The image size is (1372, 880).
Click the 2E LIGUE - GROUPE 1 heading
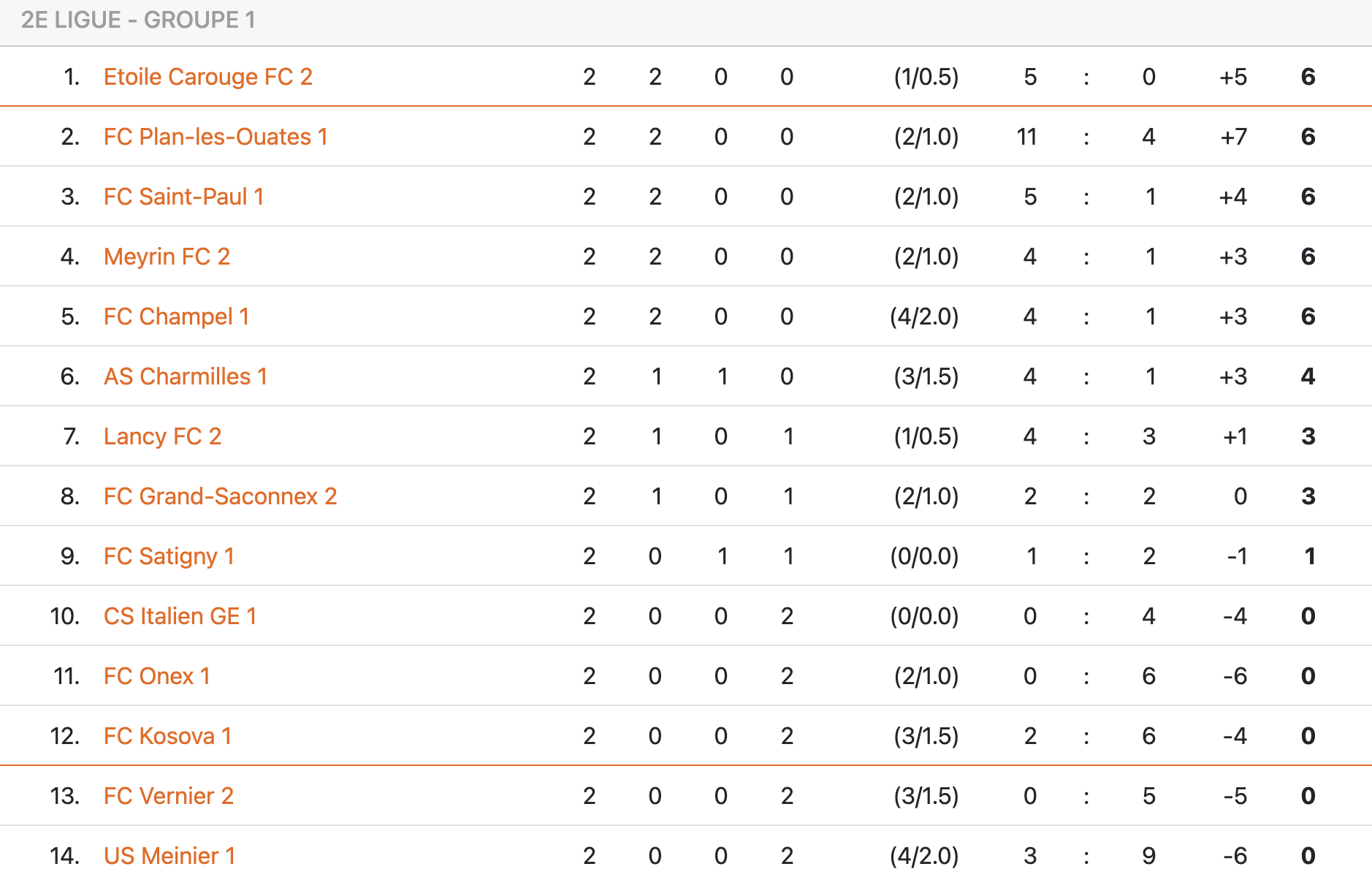tap(138, 20)
